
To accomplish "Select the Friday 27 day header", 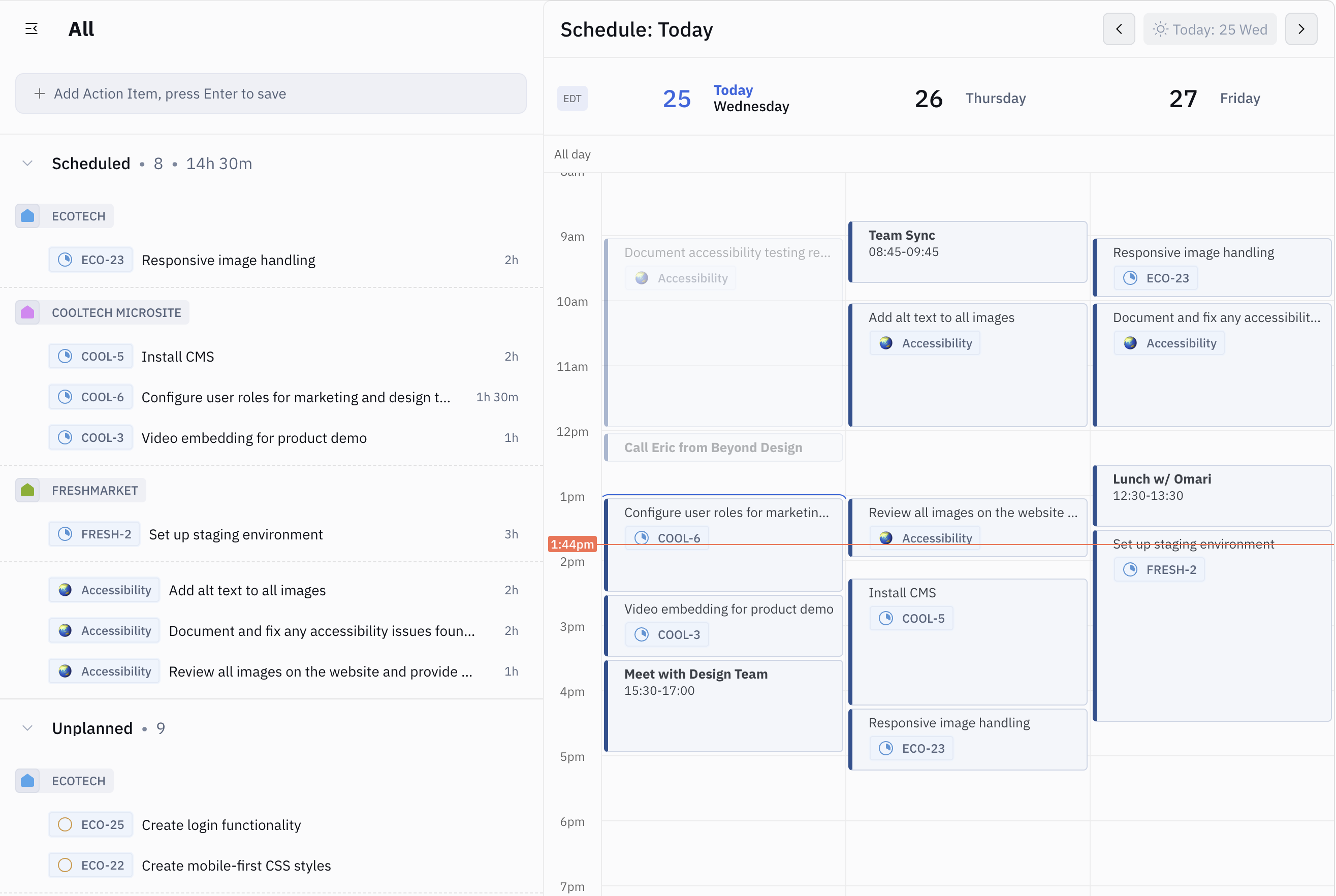I will 1214,99.
